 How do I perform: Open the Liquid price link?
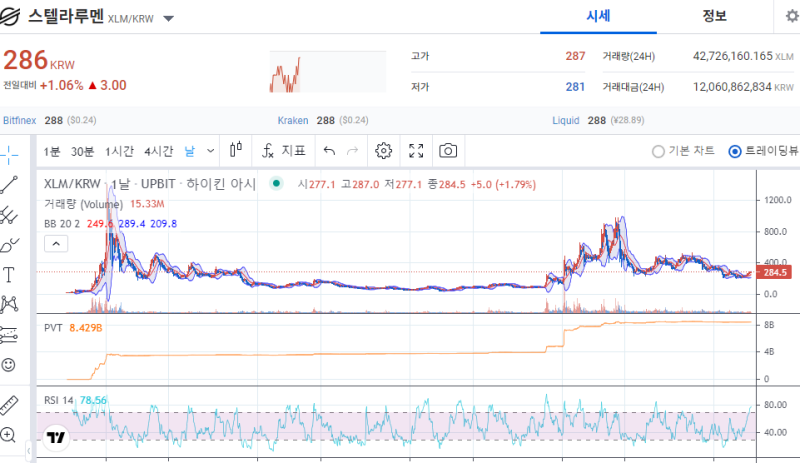(566, 121)
